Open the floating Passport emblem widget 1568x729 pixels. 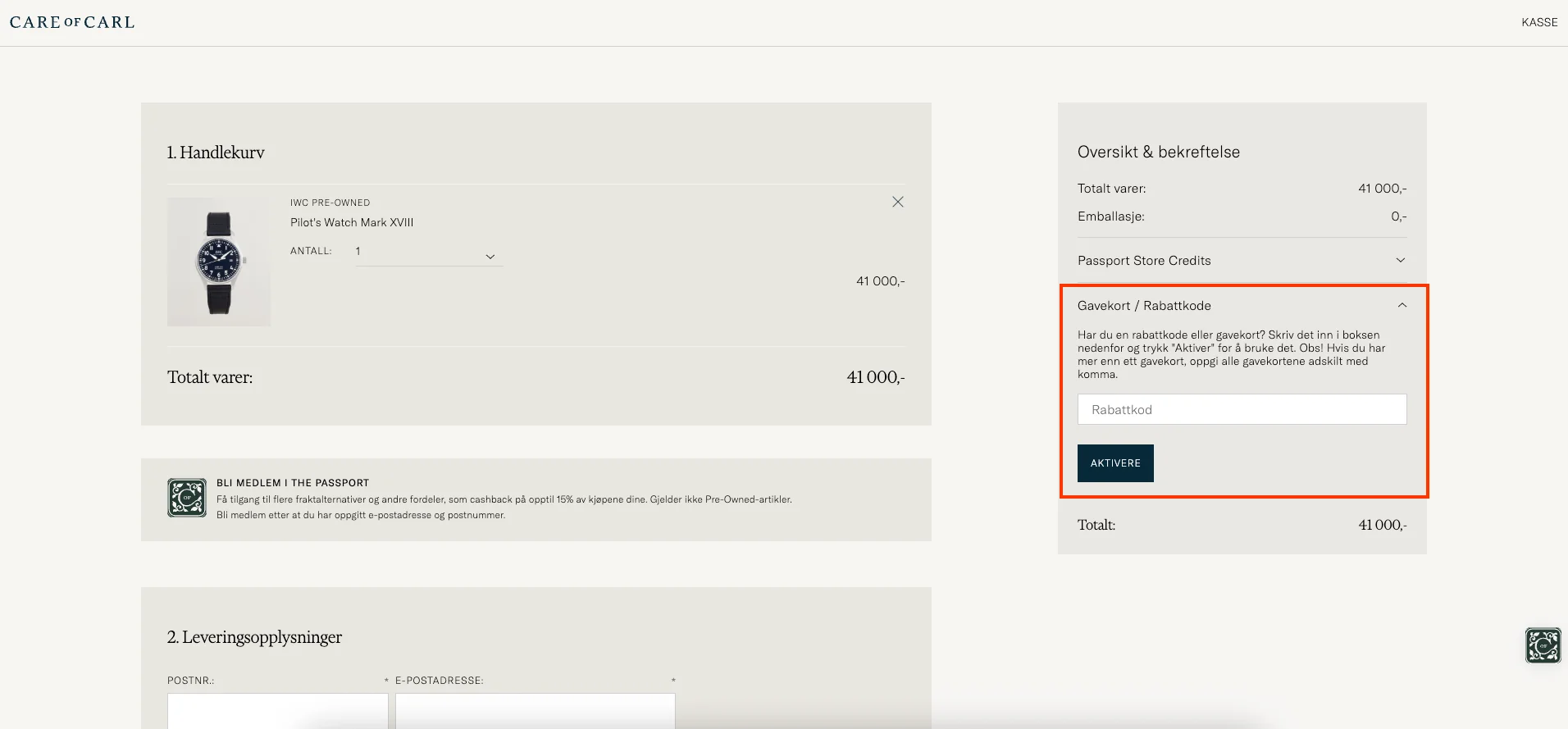[1543, 645]
